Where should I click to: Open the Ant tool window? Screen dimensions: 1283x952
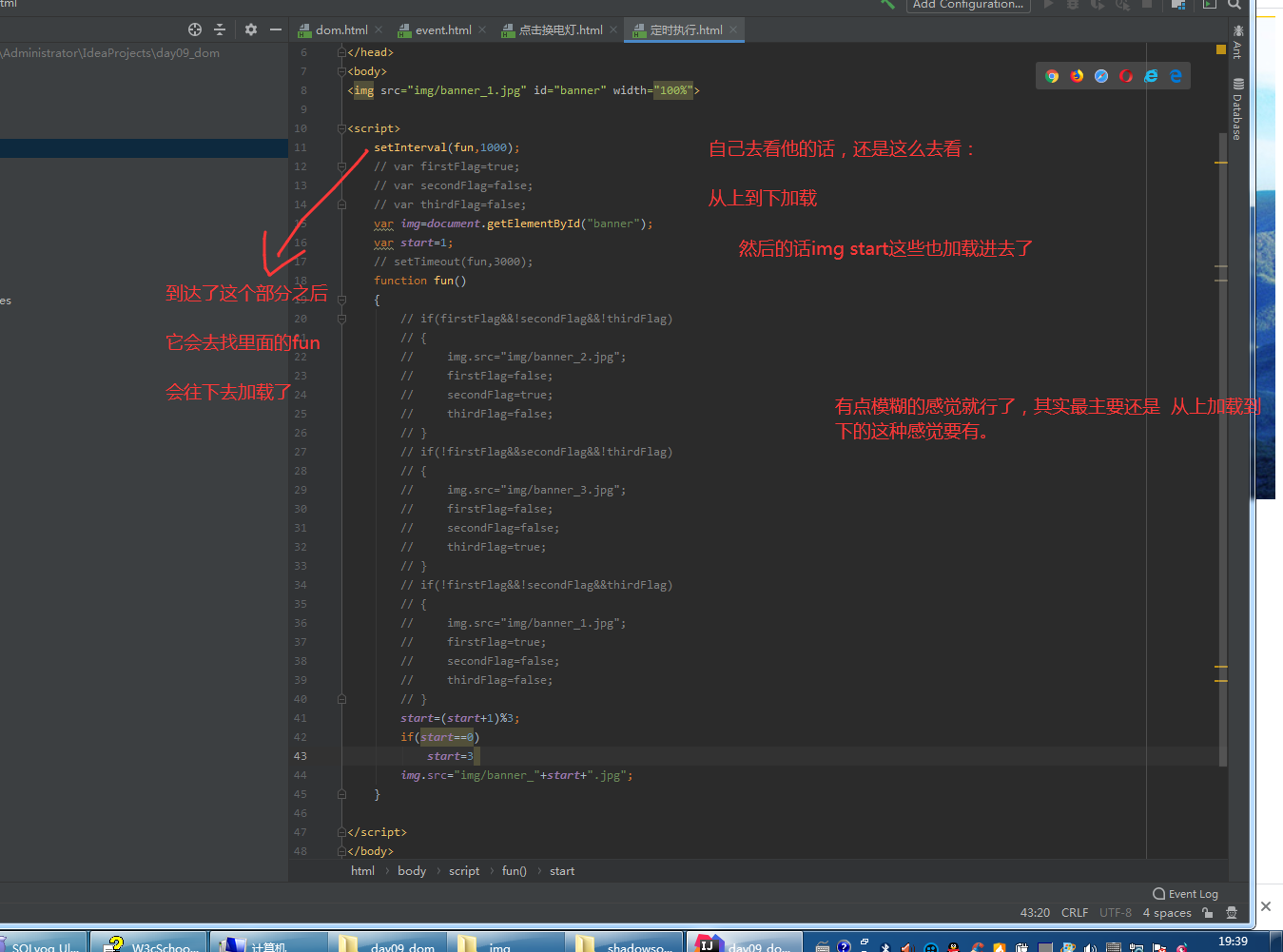click(1237, 43)
